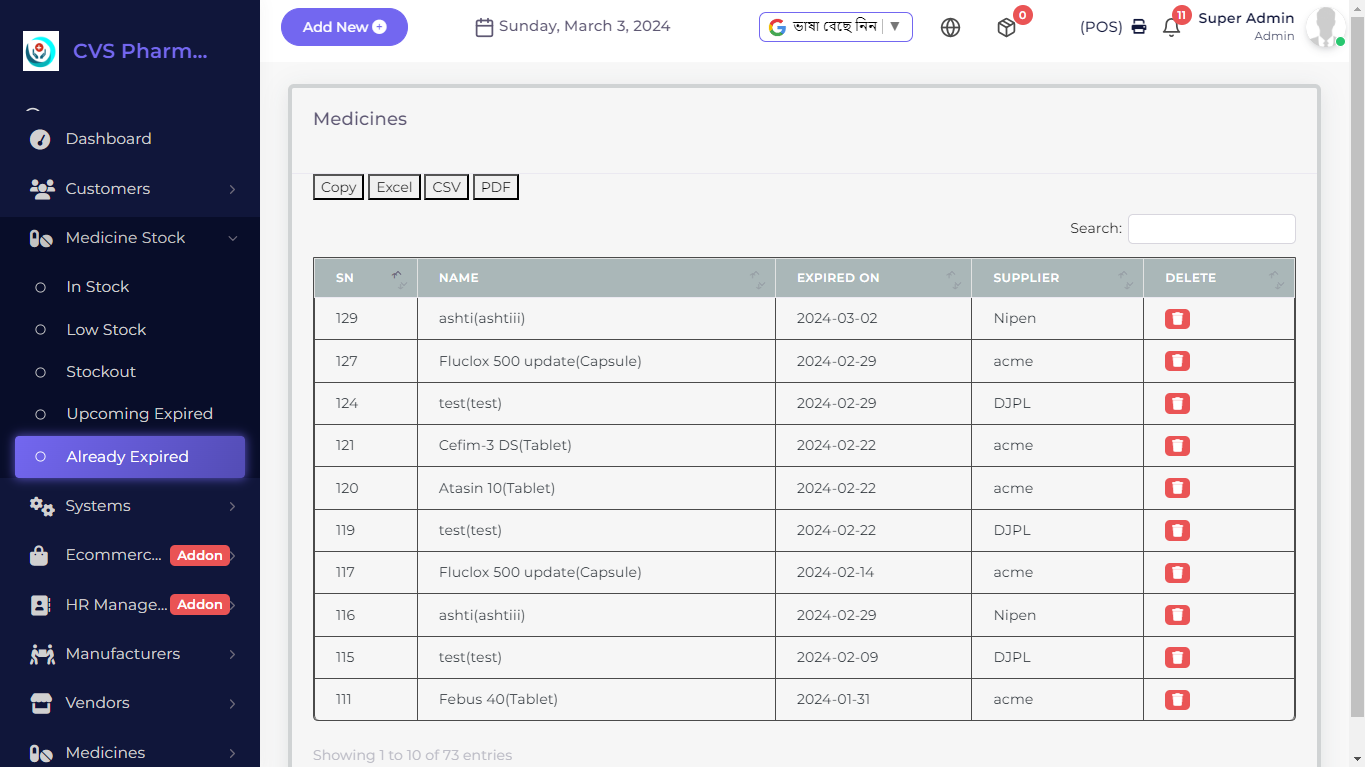Select Upcoming Expired in the sidebar
Image resolution: width=1365 pixels, height=767 pixels.
click(139, 413)
